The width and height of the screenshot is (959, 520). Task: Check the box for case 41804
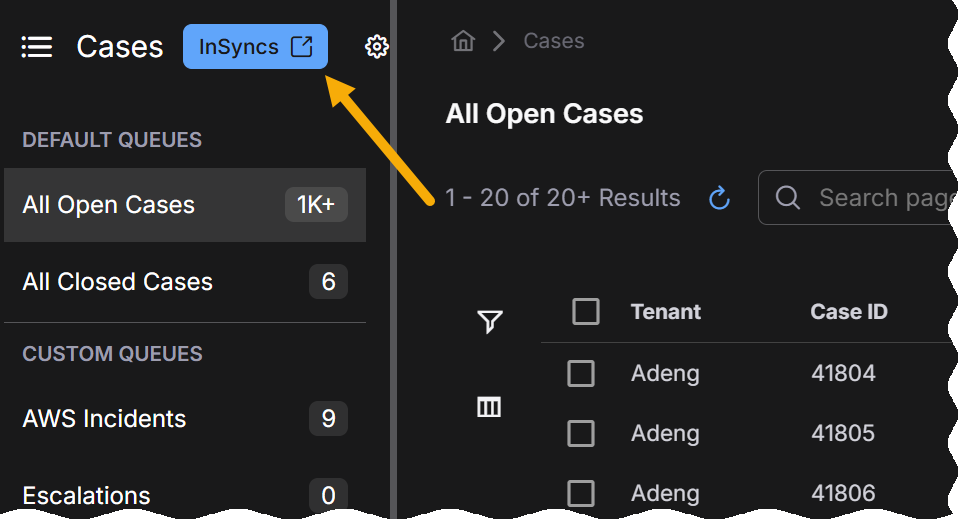pyautogui.click(x=581, y=374)
